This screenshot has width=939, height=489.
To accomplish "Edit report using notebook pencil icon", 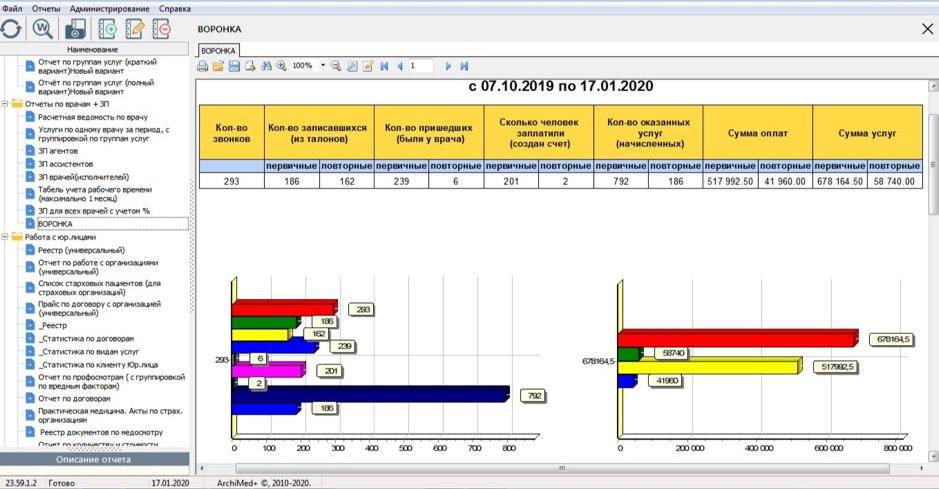I will tap(135, 29).
